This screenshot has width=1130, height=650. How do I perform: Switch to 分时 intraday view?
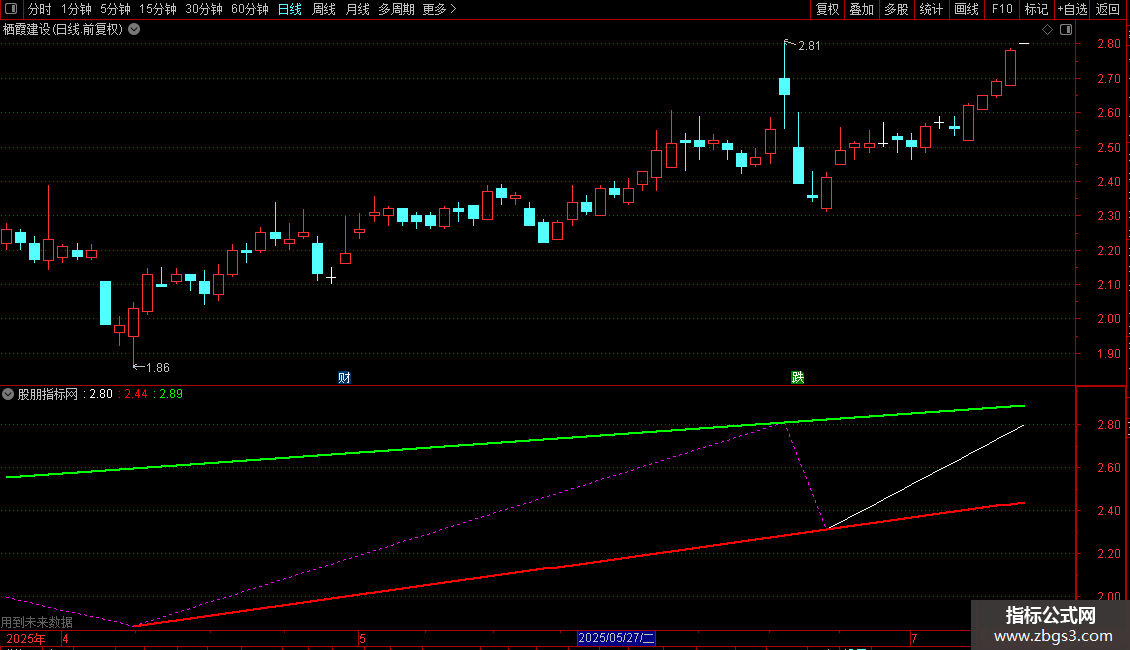40,9
